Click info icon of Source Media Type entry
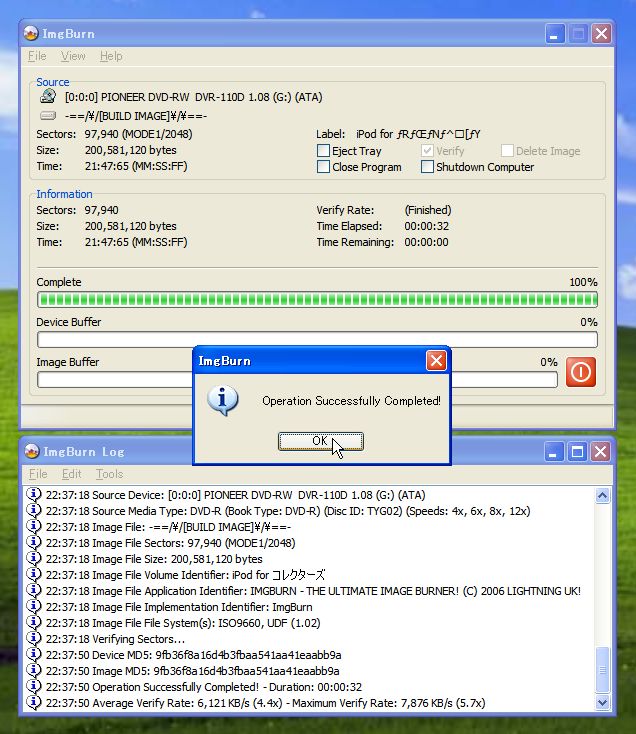The image size is (636, 734). tap(34, 510)
